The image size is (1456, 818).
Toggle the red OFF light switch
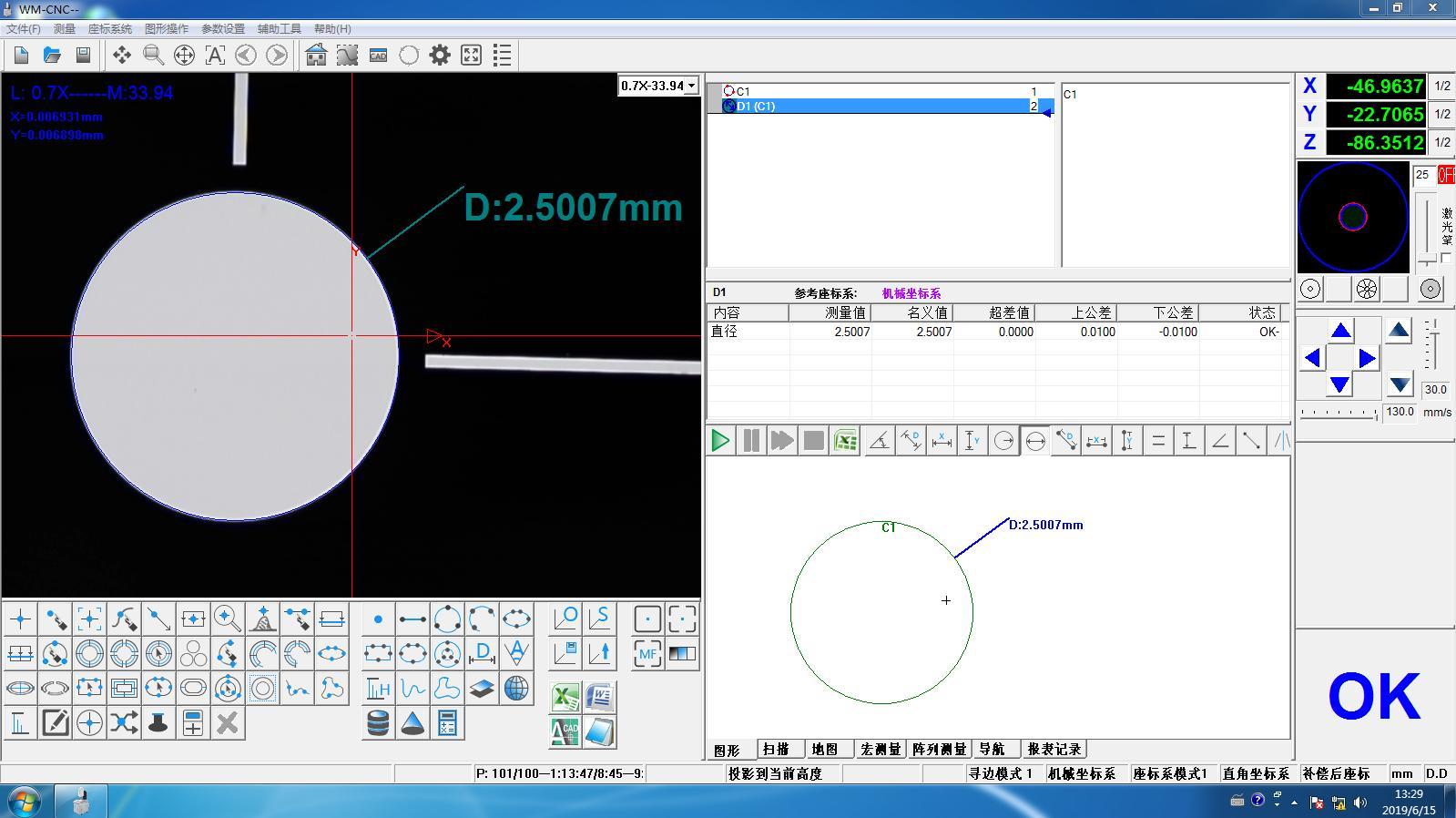(1445, 175)
